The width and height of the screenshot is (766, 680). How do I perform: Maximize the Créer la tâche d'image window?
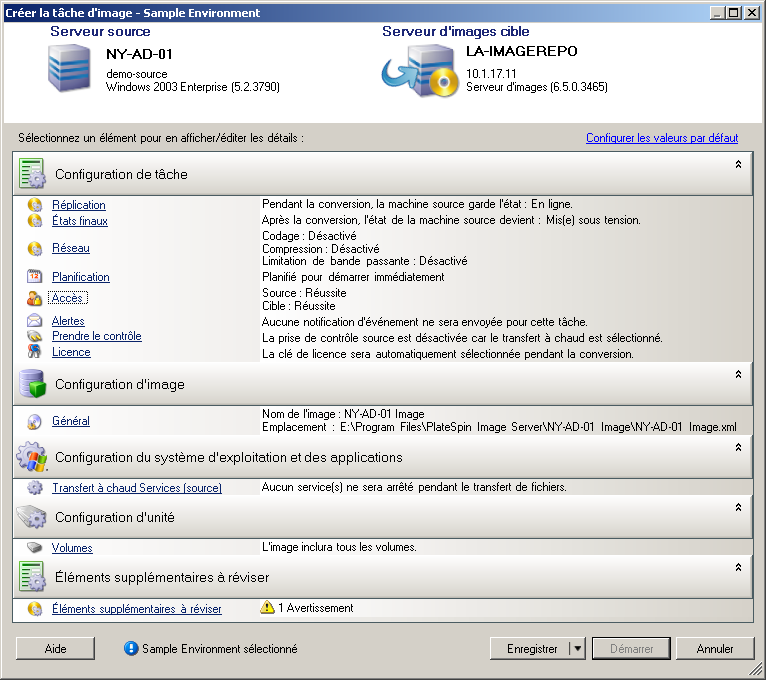coord(734,13)
